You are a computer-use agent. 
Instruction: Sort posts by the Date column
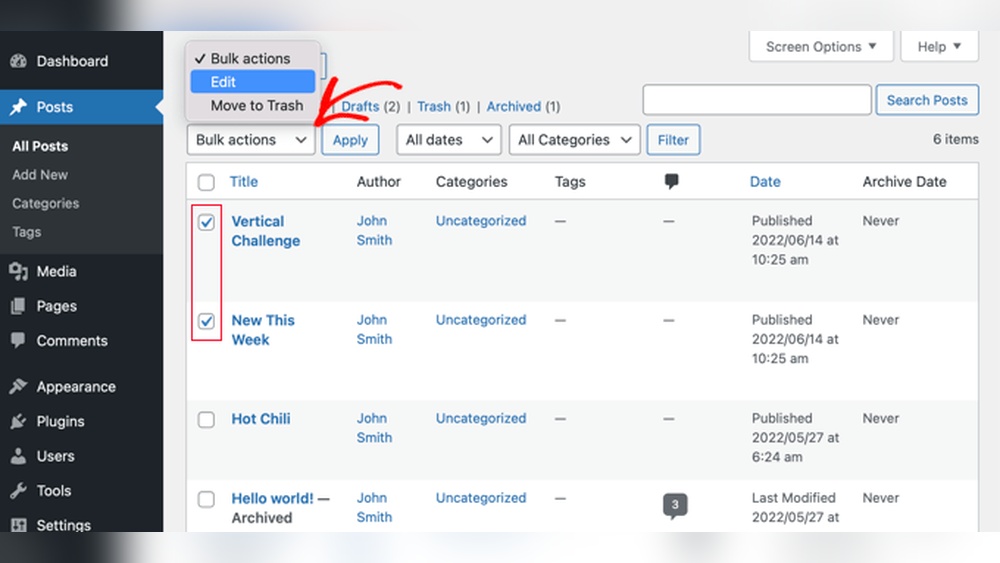click(765, 182)
